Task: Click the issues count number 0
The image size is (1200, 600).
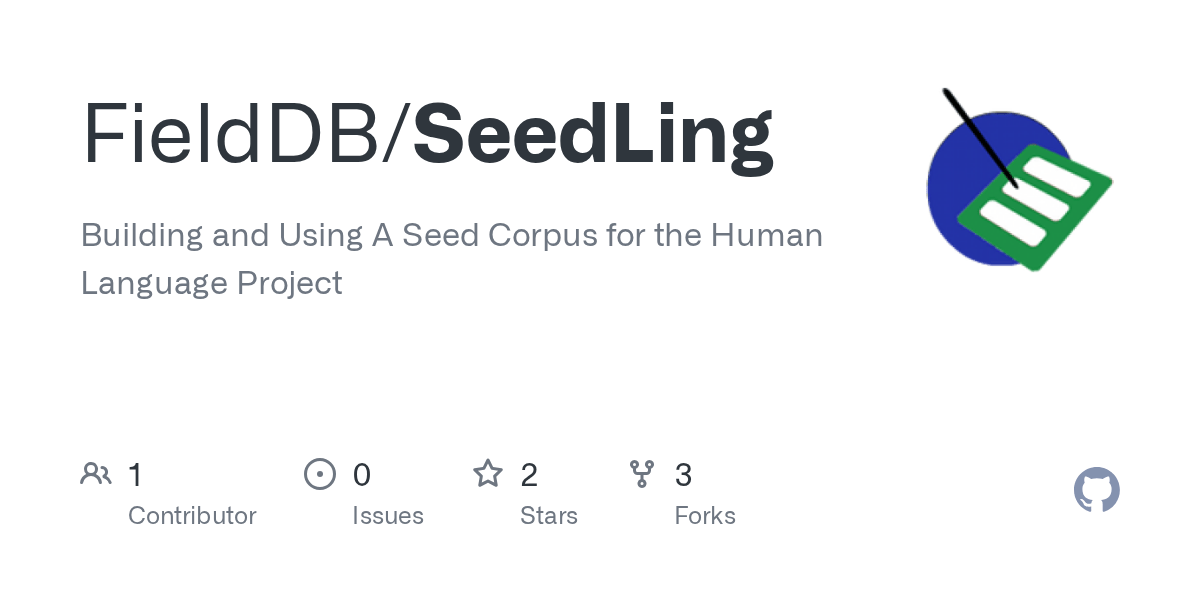Action: [362, 475]
